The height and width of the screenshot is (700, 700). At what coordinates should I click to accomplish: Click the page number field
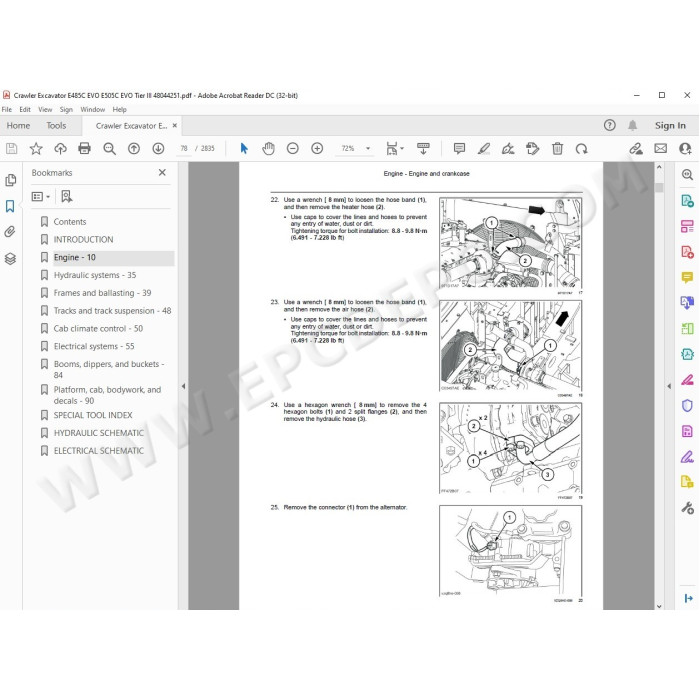pos(184,149)
